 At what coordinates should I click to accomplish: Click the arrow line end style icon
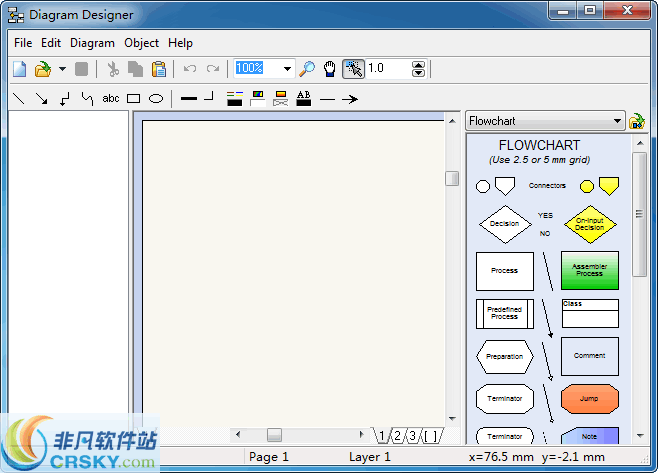(x=350, y=99)
